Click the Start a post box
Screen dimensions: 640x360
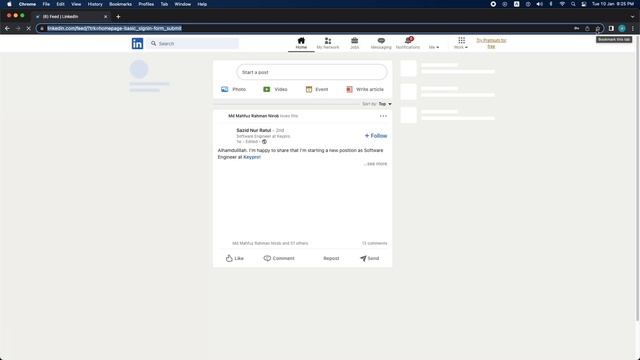tap(312, 72)
